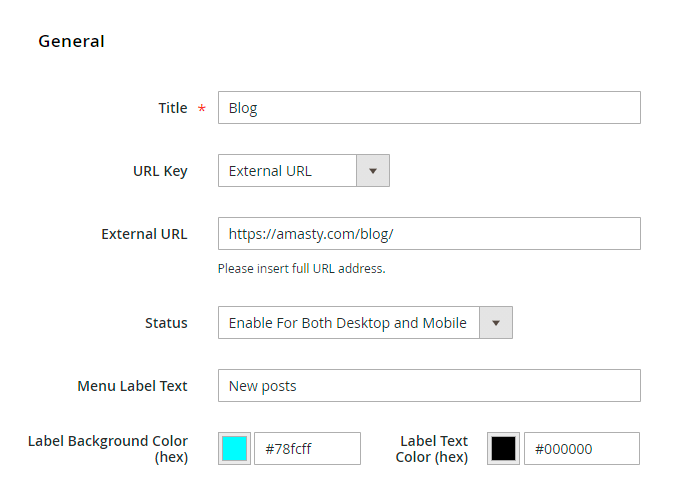Click the 'External URL' field label on the left
Viewport: 685px width, 498px height.
(x=144, y=234)
